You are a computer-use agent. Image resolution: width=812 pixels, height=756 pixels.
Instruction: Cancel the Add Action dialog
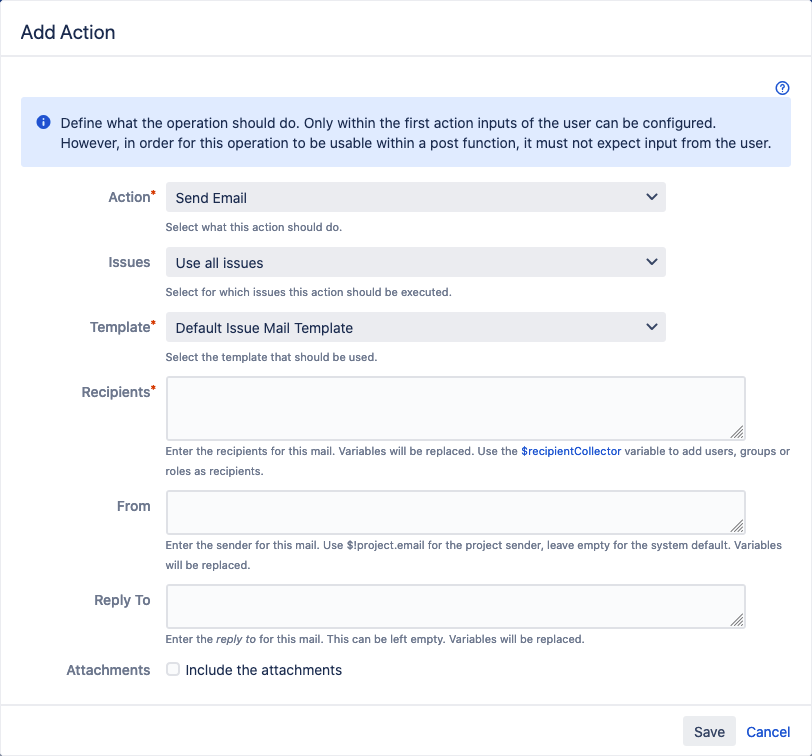click(768, 732)
